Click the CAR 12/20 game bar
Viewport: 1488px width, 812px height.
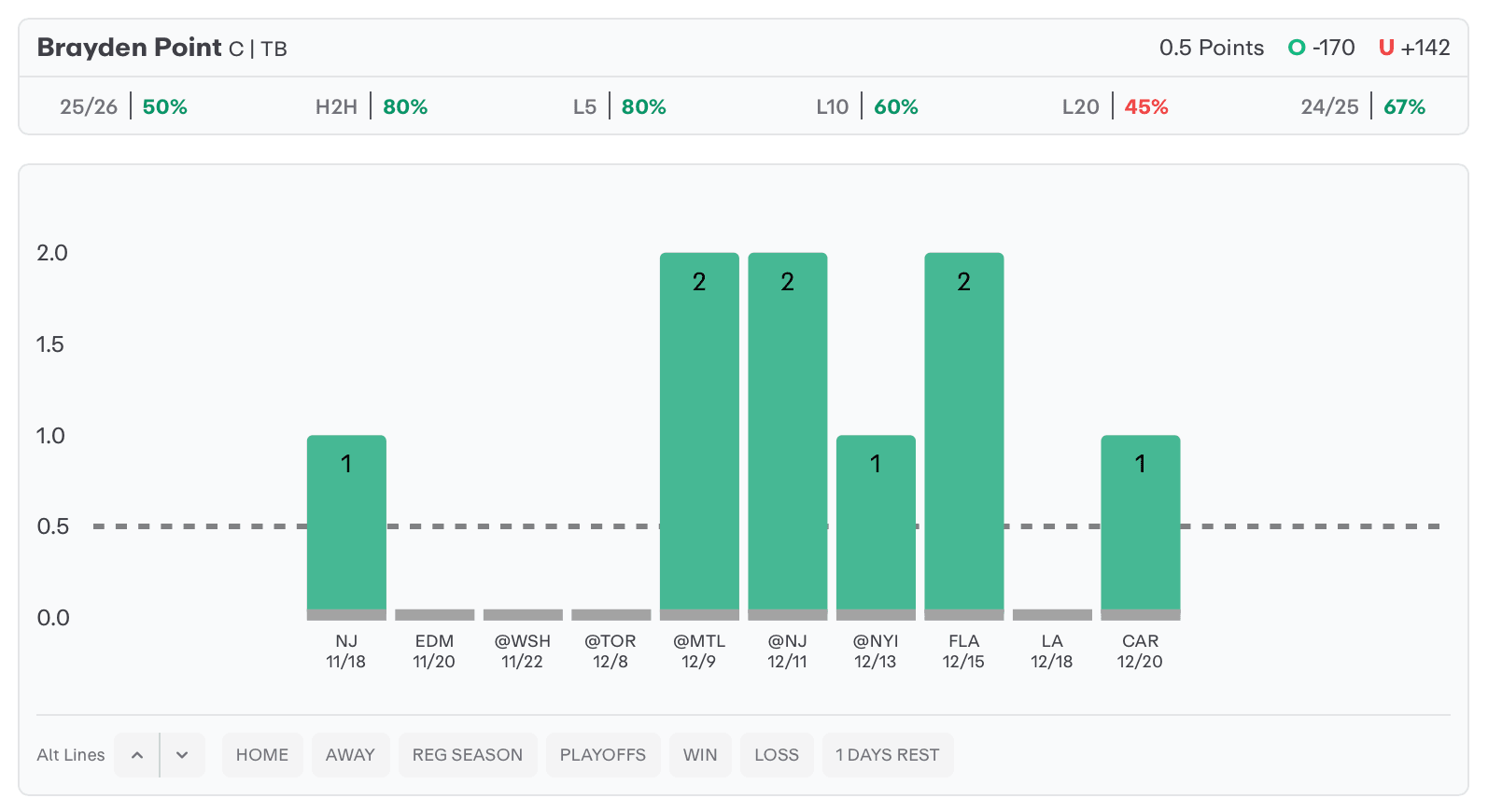pyautogui.click(x=1140, y=525)
